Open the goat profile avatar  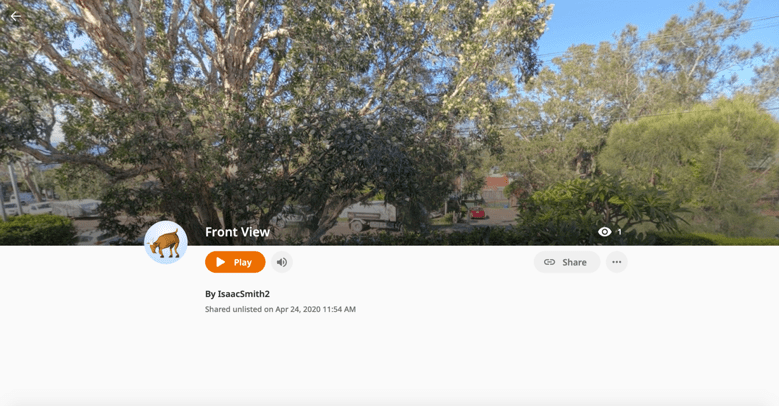tap(166, 243)
